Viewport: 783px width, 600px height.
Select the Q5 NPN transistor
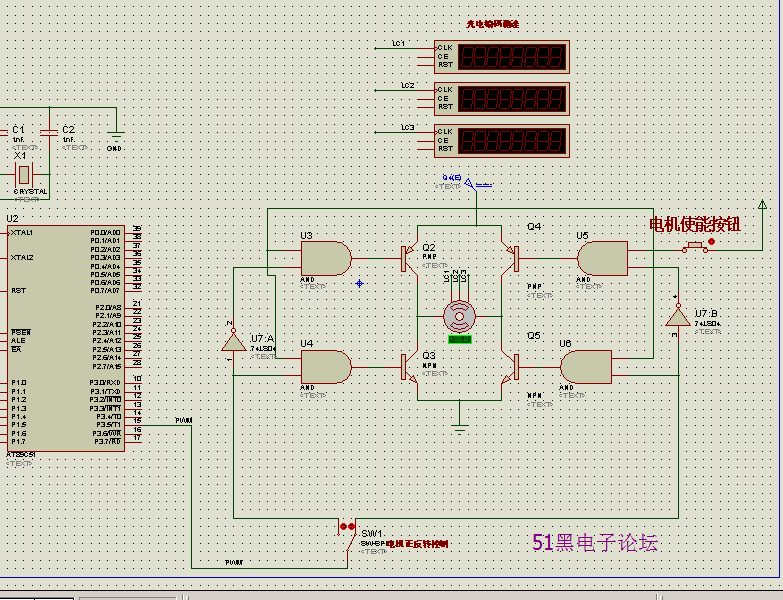(x=510, y=367)
